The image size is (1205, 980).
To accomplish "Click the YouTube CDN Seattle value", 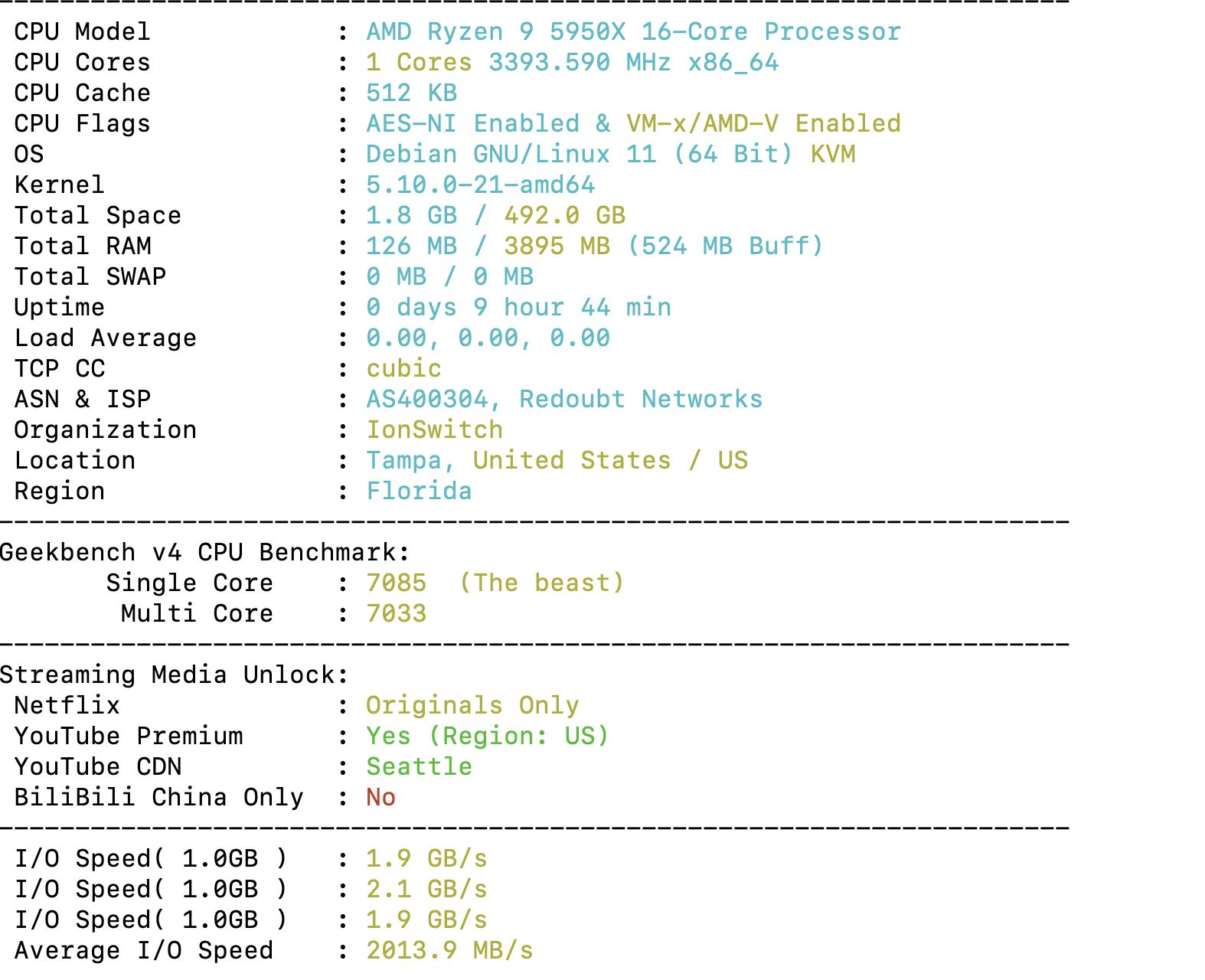I will pos(419,767).
